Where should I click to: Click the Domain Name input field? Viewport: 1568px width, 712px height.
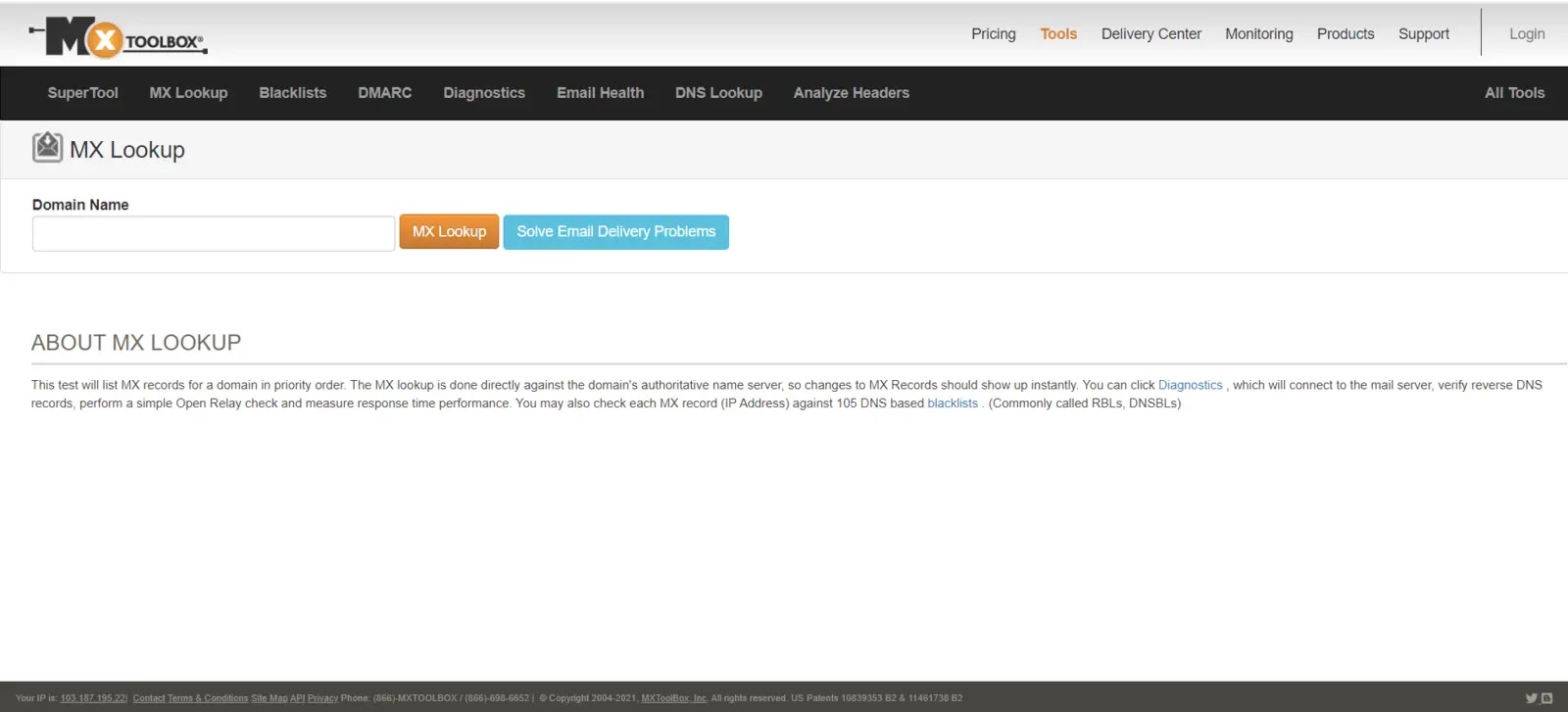point(214,234)
